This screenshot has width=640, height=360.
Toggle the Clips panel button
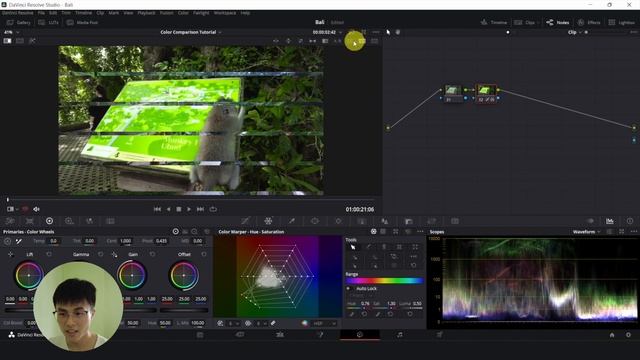coord(525,22)
